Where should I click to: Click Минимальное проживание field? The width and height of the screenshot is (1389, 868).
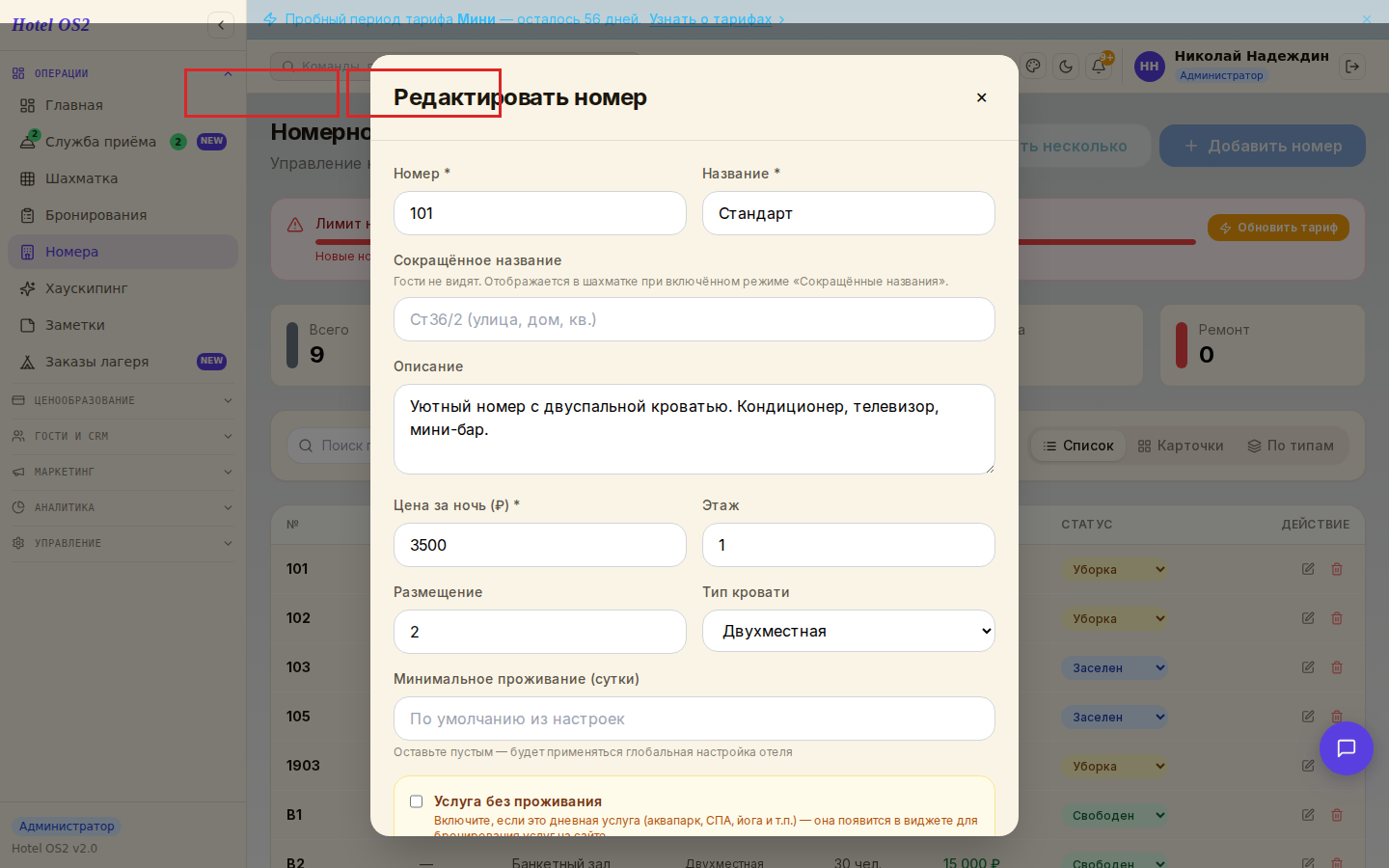(x=694, y=719)
